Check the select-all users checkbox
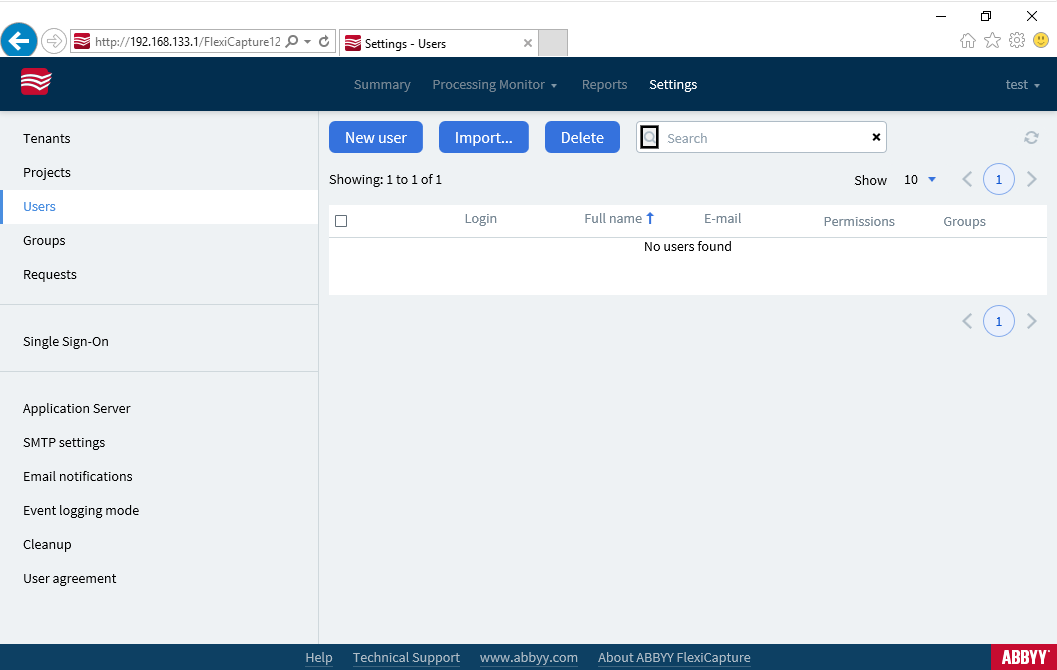 tap(341, 221)
